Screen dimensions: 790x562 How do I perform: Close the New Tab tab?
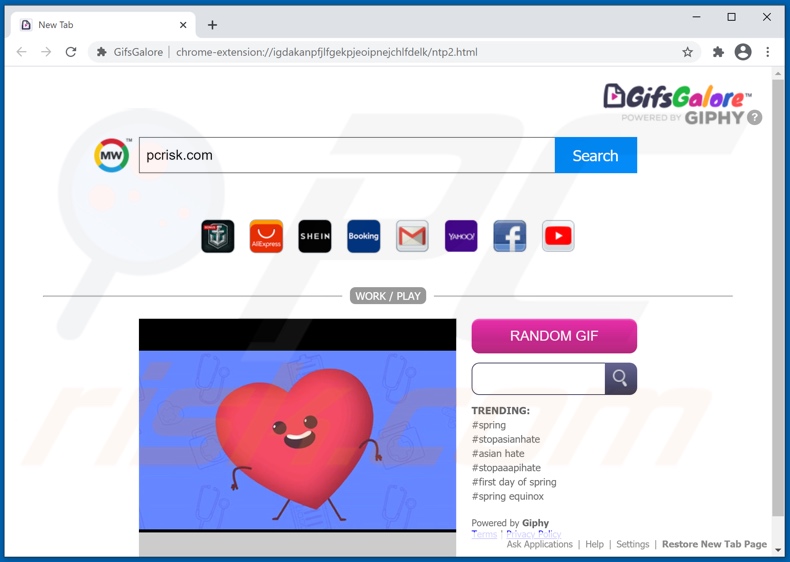(183, 25)
